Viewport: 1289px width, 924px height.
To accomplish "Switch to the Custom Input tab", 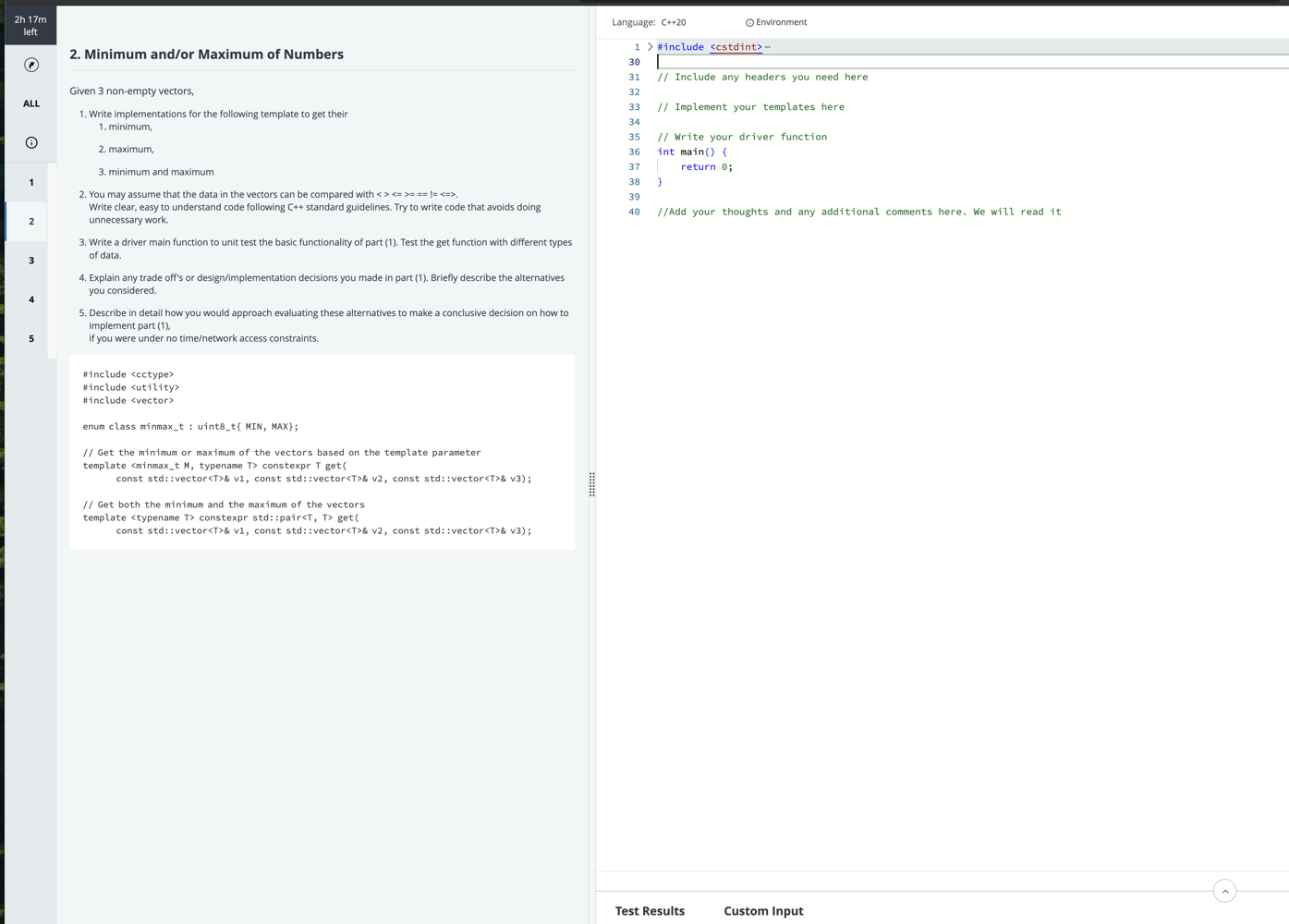I will tap(763, 911).
